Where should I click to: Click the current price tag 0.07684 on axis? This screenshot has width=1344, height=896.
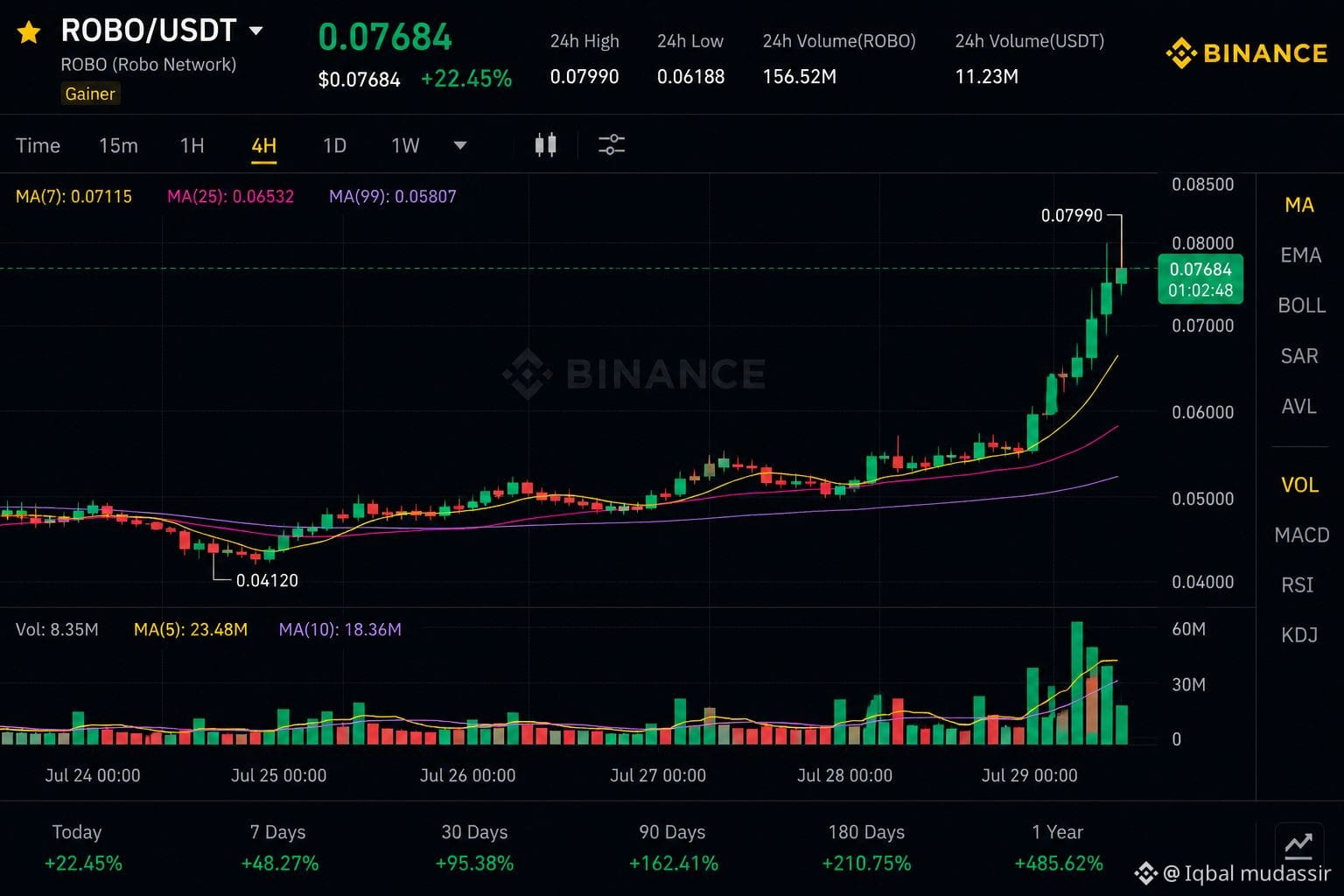click(1200, 279)
